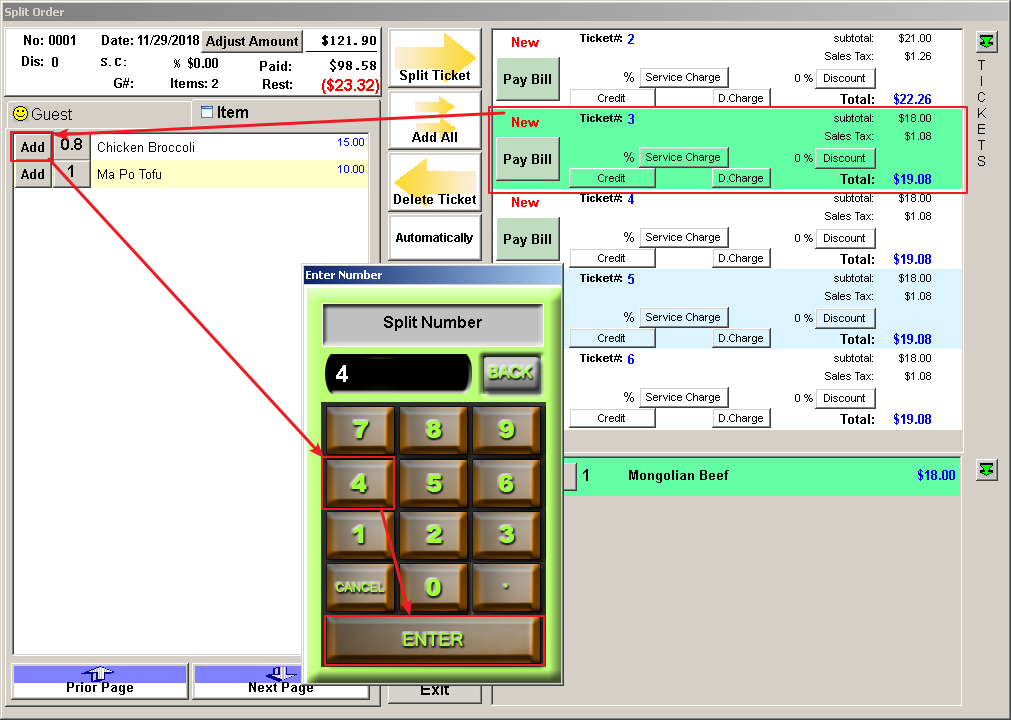Tap keypad digit 7
Screen dimensions: 1011x720
click(x=360, y=430)
